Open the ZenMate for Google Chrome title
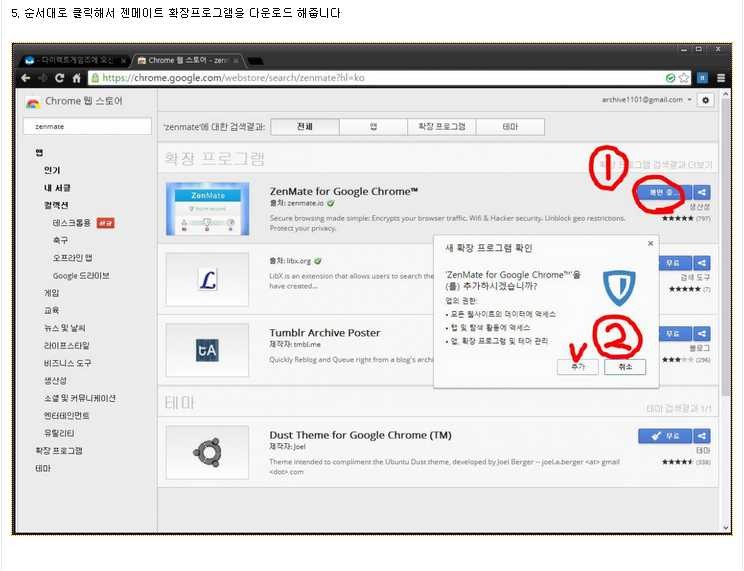This screenshot has height=571, width=744. 344,191
